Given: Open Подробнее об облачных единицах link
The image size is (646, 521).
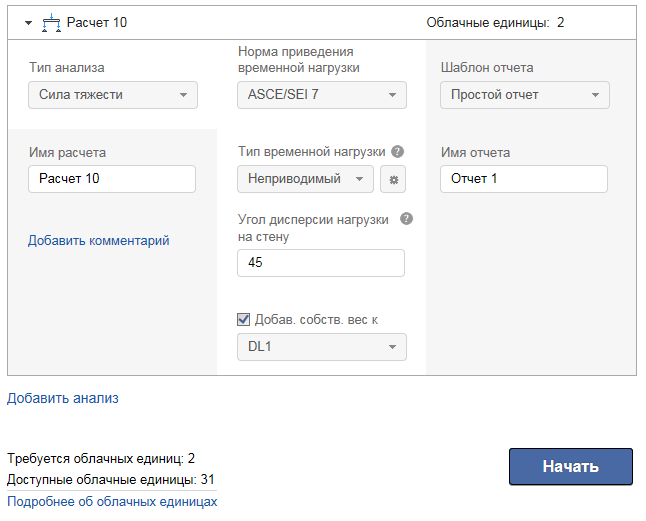Looking at the screenshot, I should pos(112,501).
